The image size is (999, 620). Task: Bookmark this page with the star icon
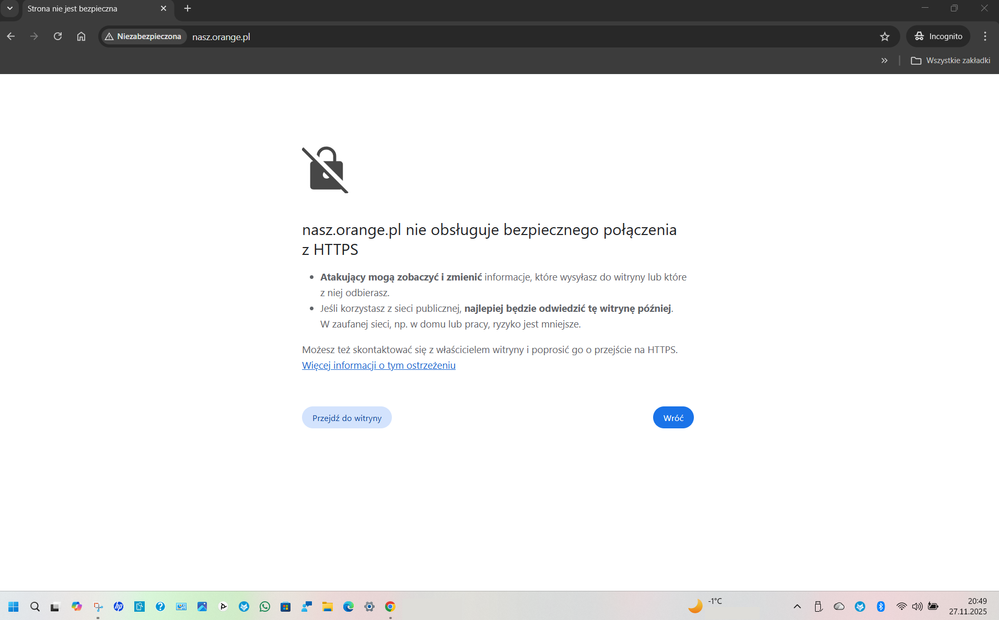click(x=884, y=36)
